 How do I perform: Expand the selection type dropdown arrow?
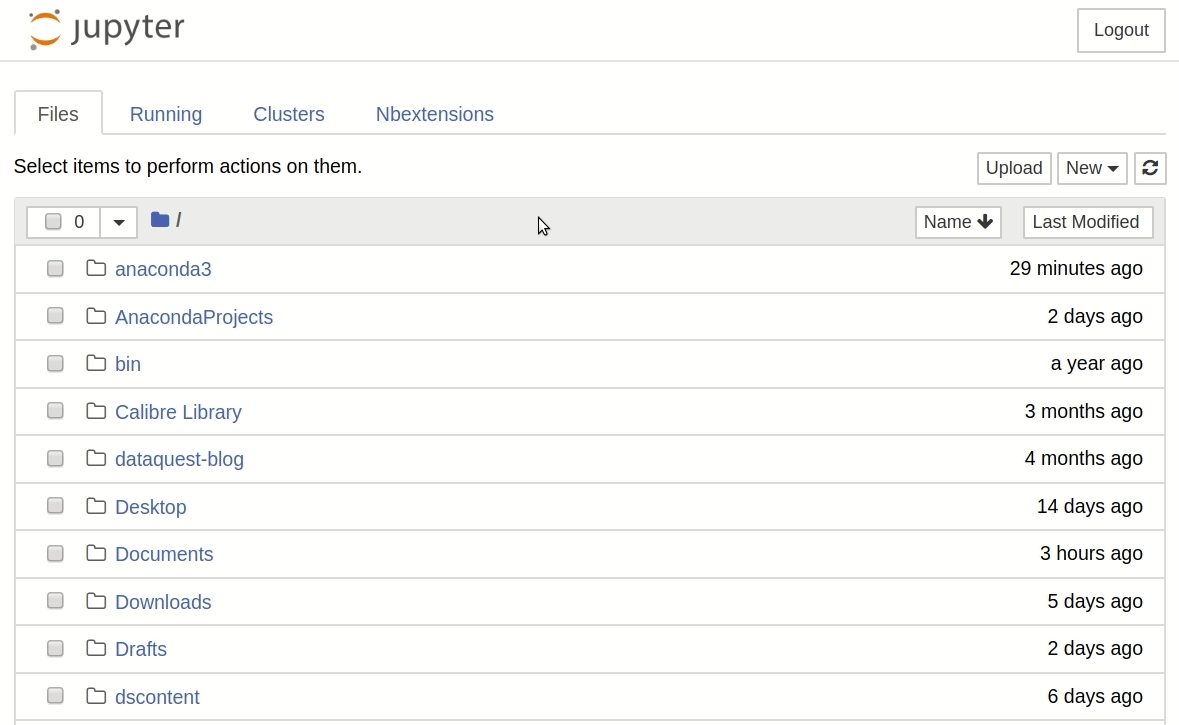click(x=119, y=222)
